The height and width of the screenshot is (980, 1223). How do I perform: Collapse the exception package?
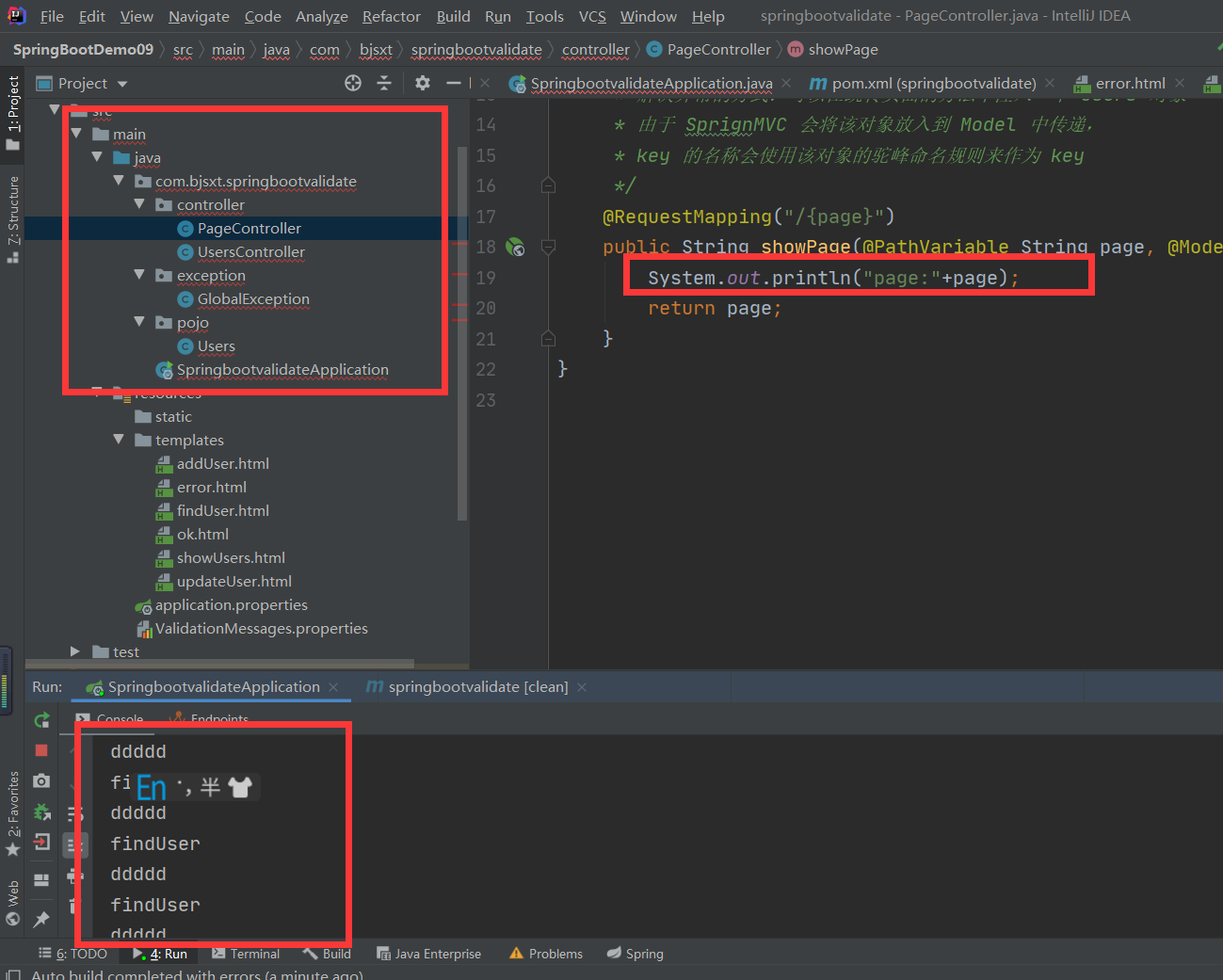pyautogui.click(x=139, y=275)
